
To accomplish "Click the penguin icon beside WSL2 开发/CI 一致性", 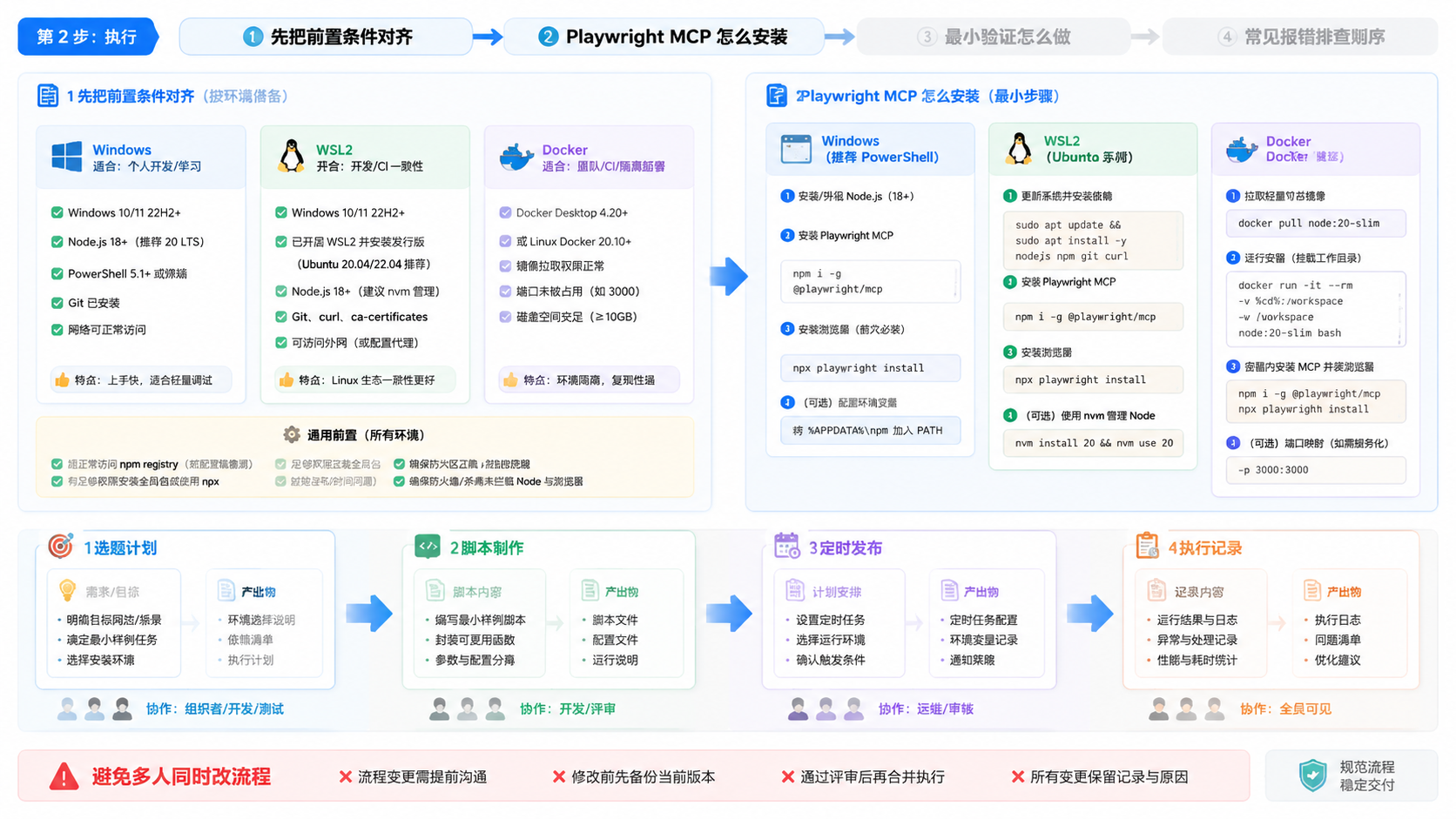I will (x=291, y=157).
